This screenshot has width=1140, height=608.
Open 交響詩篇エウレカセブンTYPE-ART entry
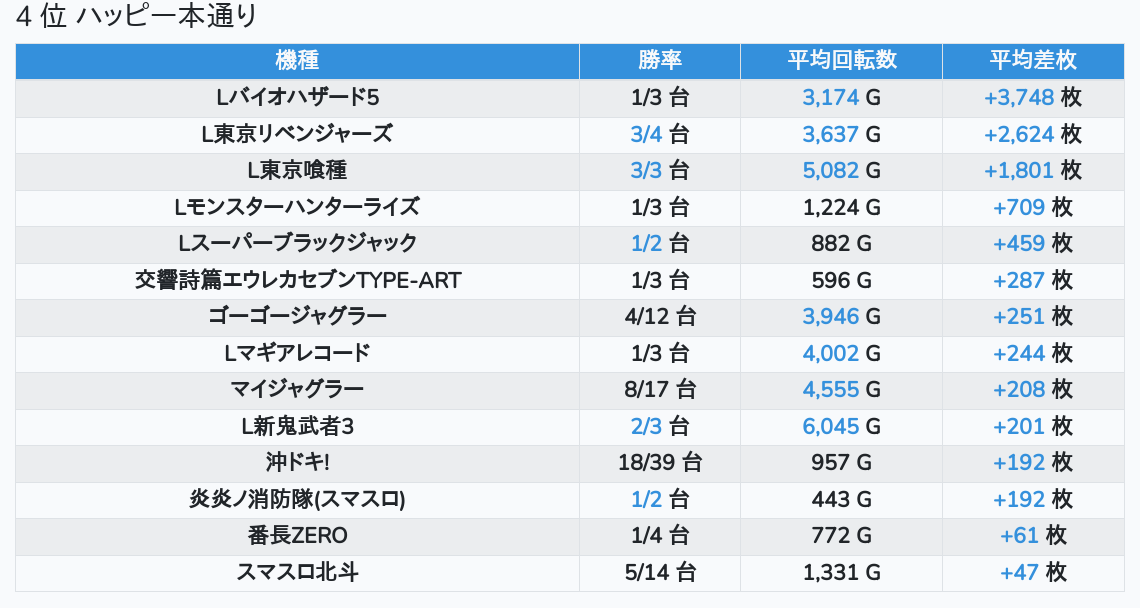pyautogui.click(x=297, y=280)
